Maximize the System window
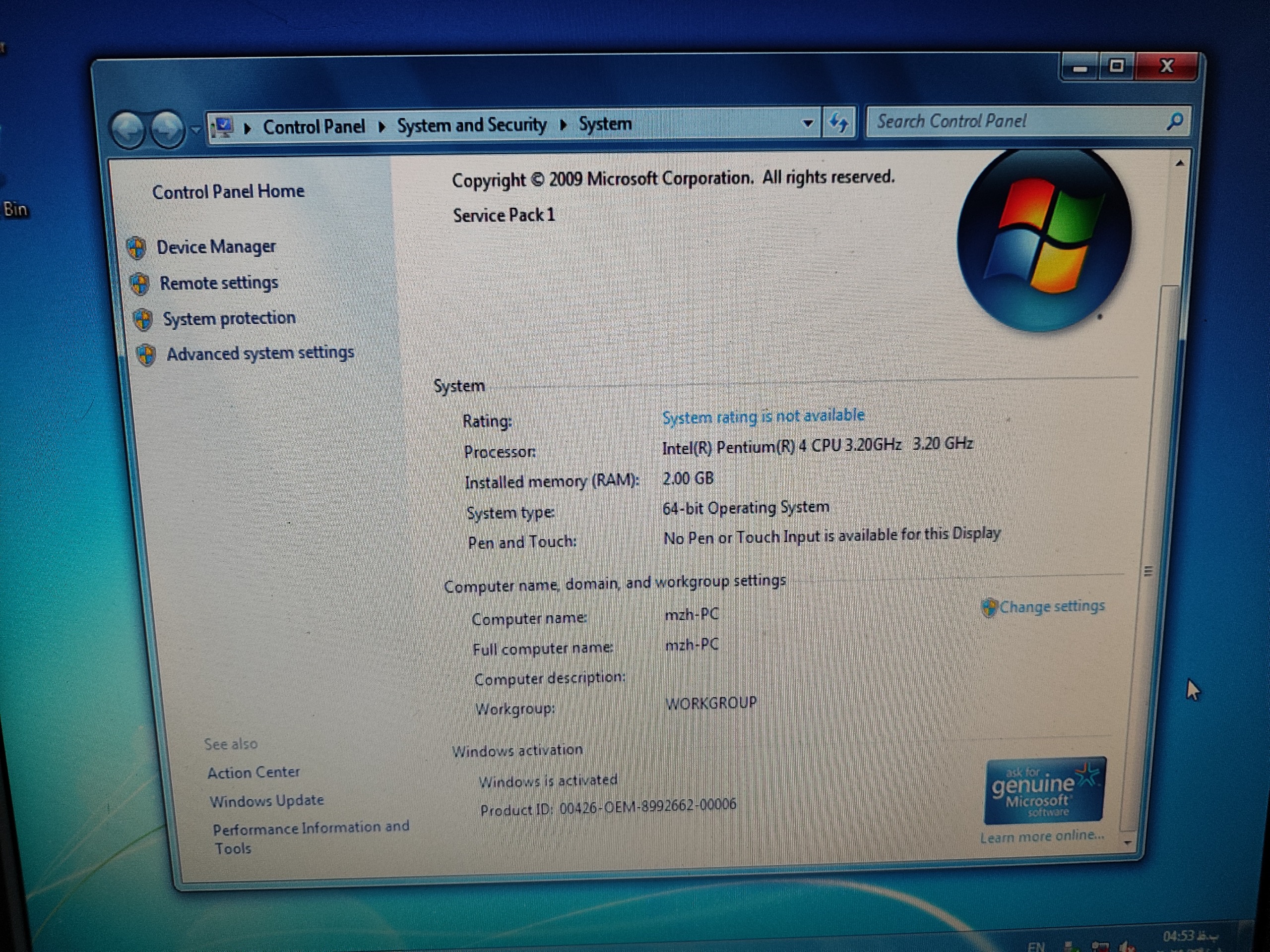1270x952 pixels. point(1117,66)
